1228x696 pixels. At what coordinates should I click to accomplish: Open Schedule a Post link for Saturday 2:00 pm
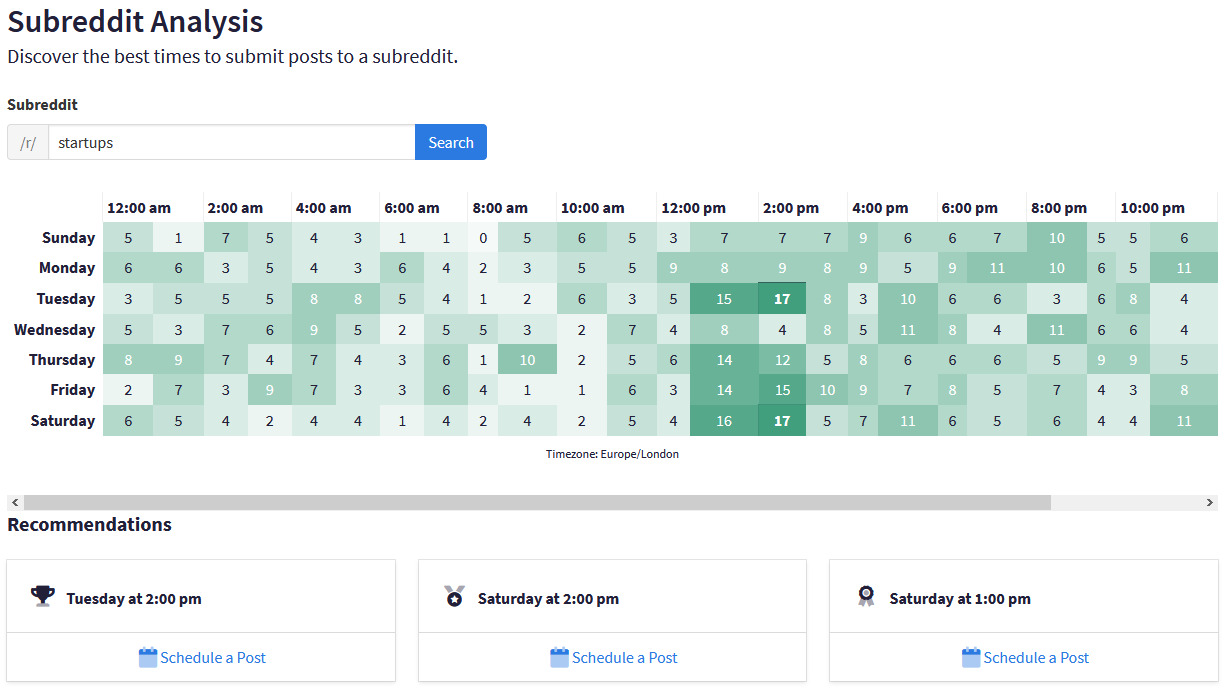point(624,658)
